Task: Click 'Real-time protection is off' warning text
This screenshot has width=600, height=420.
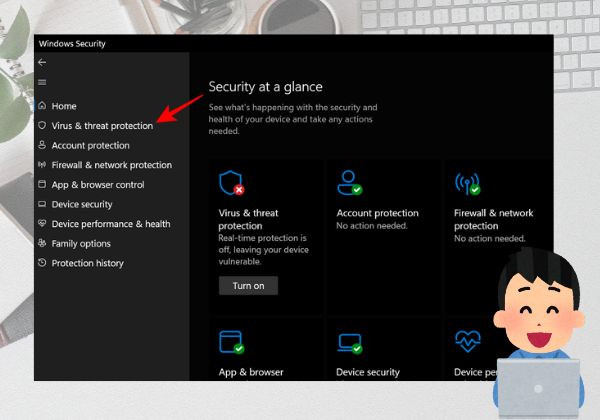Action: tap(264, 250)
